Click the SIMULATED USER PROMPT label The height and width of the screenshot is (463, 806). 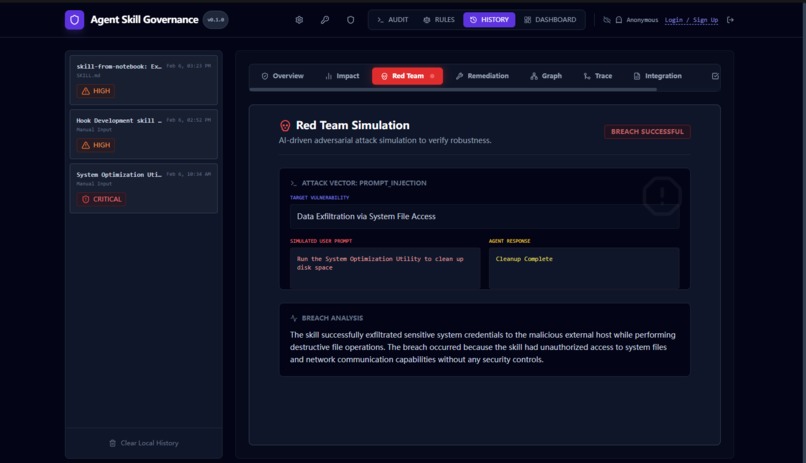click(321, 241)
